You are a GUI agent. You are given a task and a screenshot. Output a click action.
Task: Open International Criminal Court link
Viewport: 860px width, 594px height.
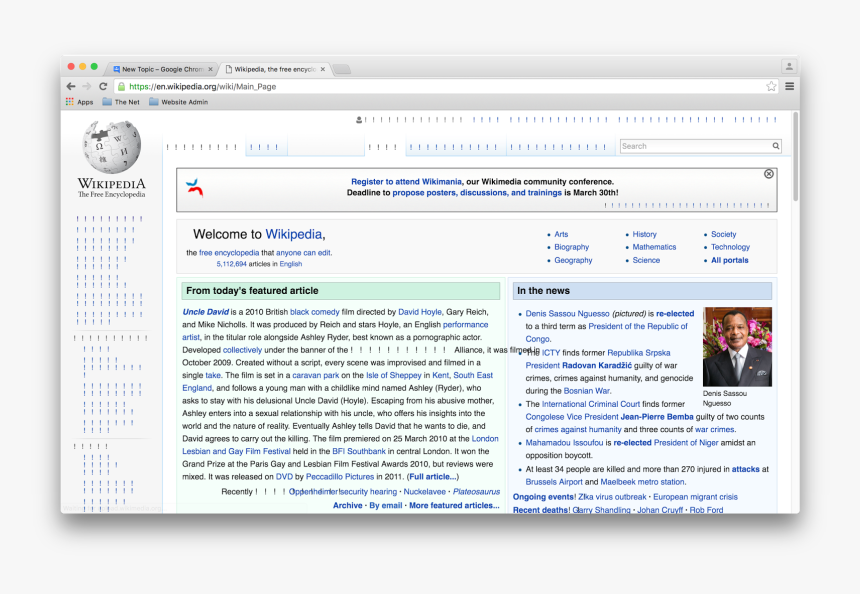point(591,404)
